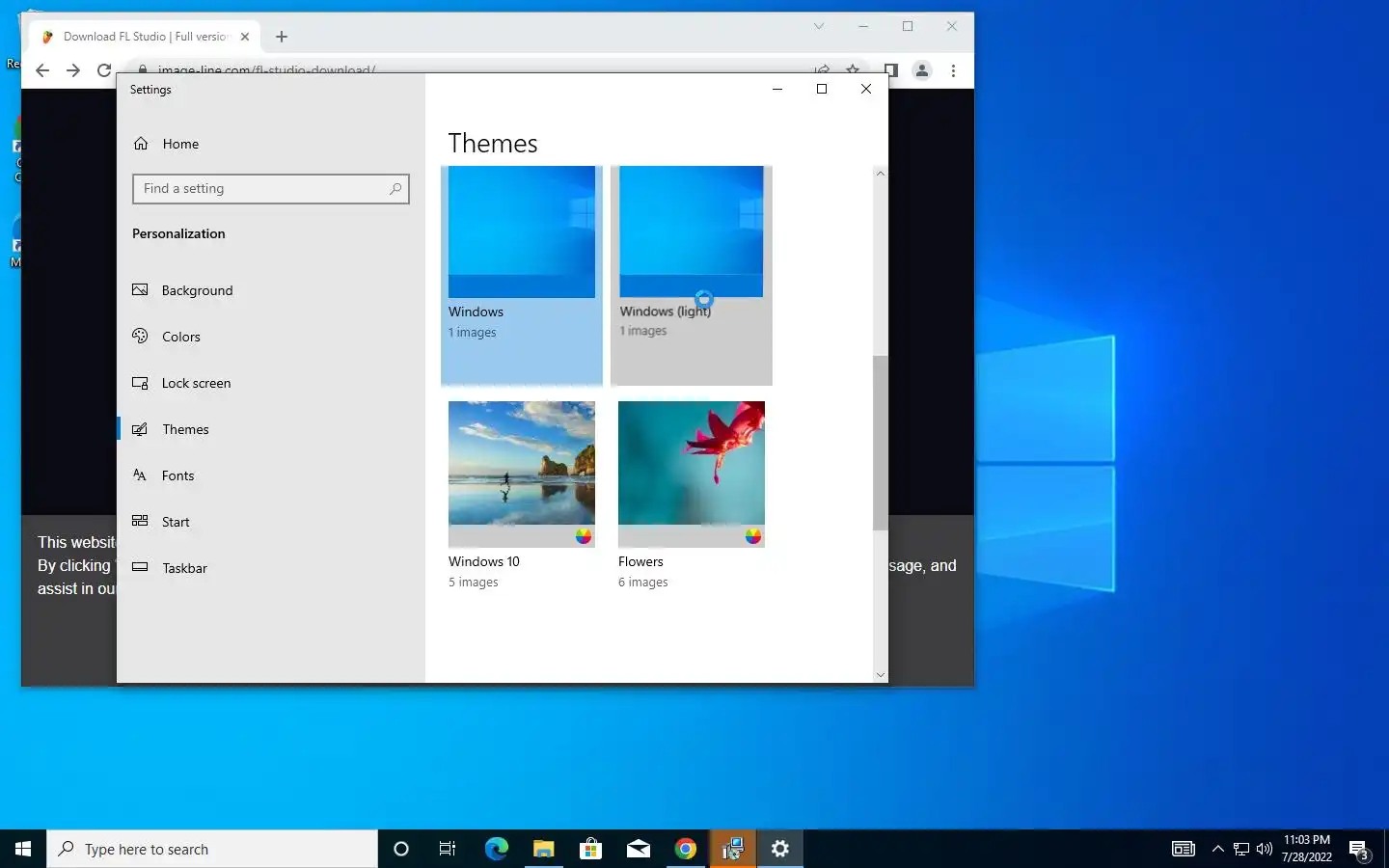Screen dimensions: 1389x868
Task: Open the Chrome profile icon
Action: coord(922,70)
